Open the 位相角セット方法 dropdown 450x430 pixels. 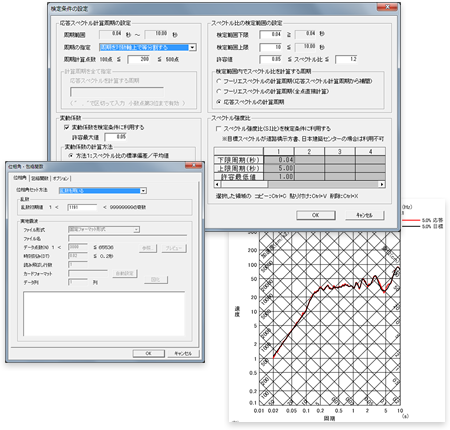click(x=143, y=191)
